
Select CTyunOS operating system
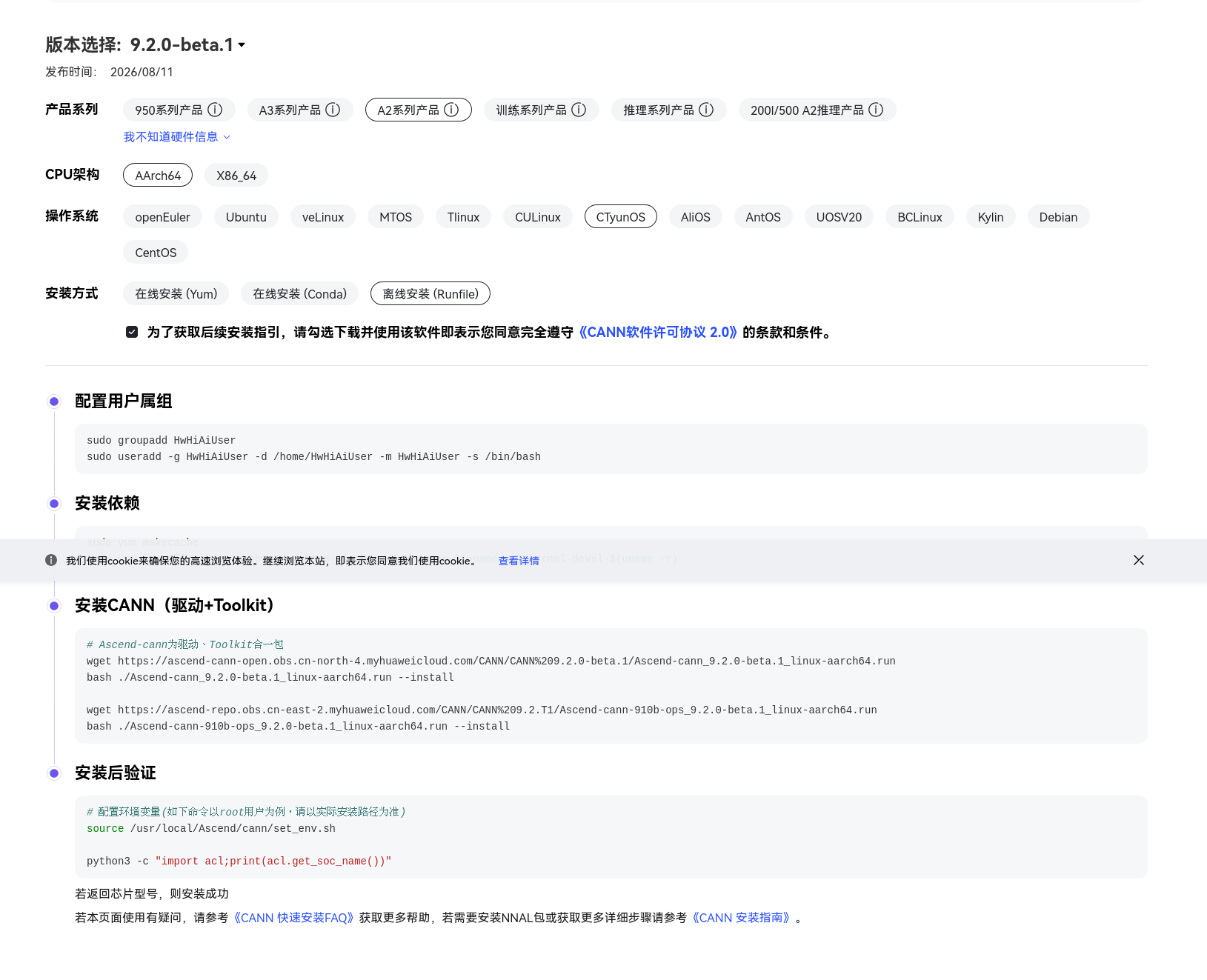tap(621, 217)
